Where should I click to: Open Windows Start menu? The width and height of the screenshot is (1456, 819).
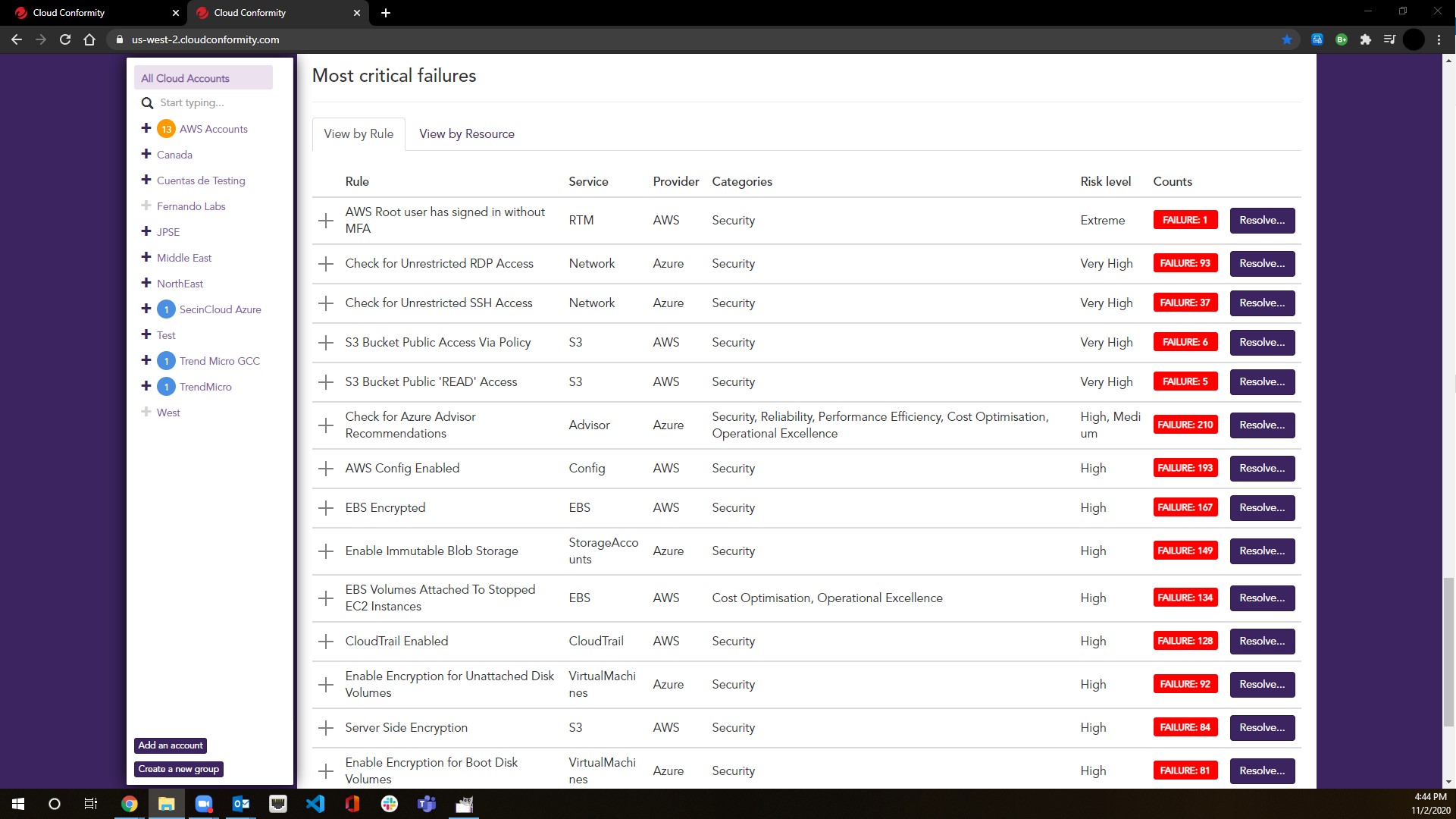[18, 804]
